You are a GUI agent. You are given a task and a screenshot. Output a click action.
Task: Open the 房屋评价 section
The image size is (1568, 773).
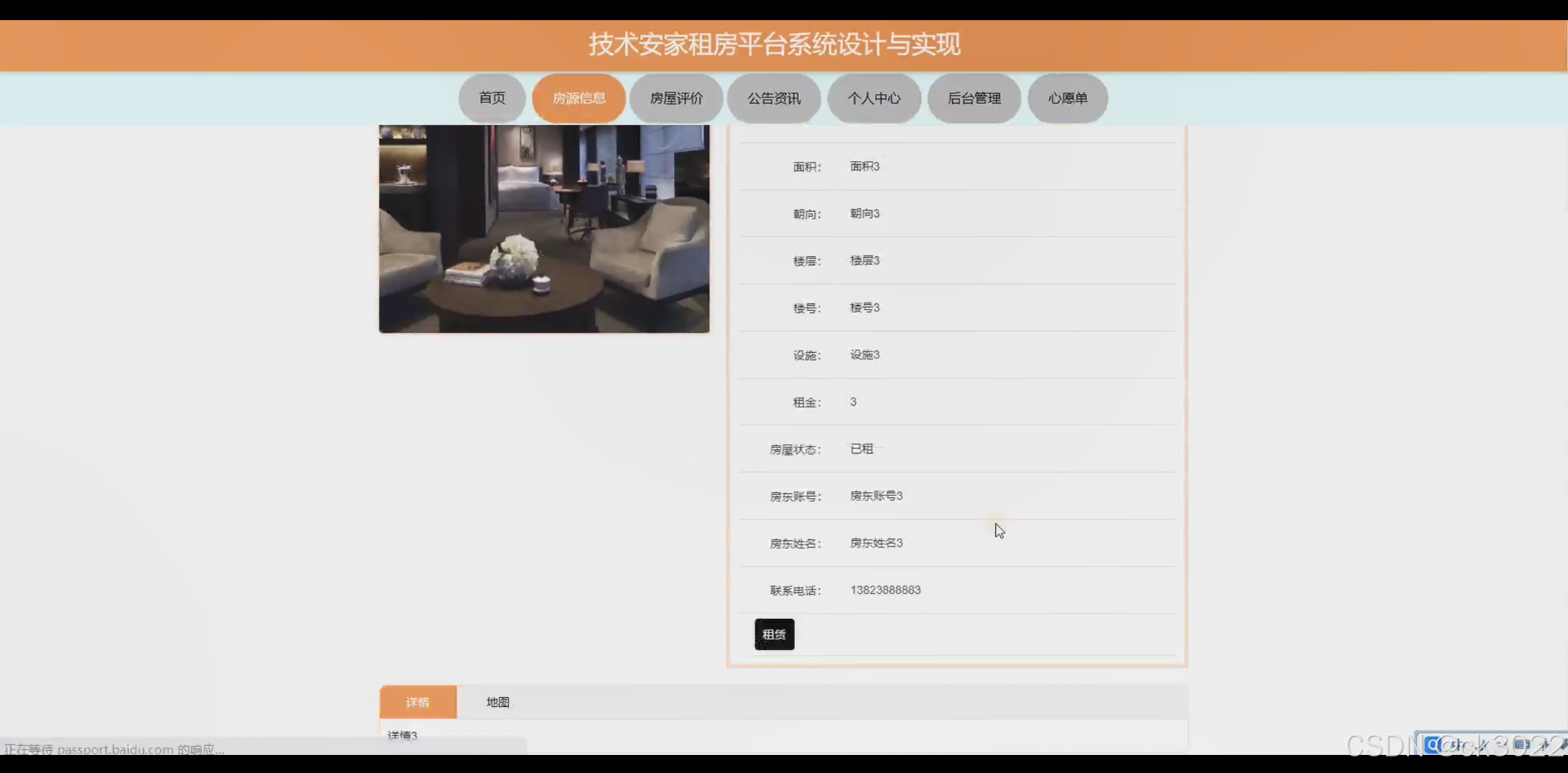click(676, 98)
